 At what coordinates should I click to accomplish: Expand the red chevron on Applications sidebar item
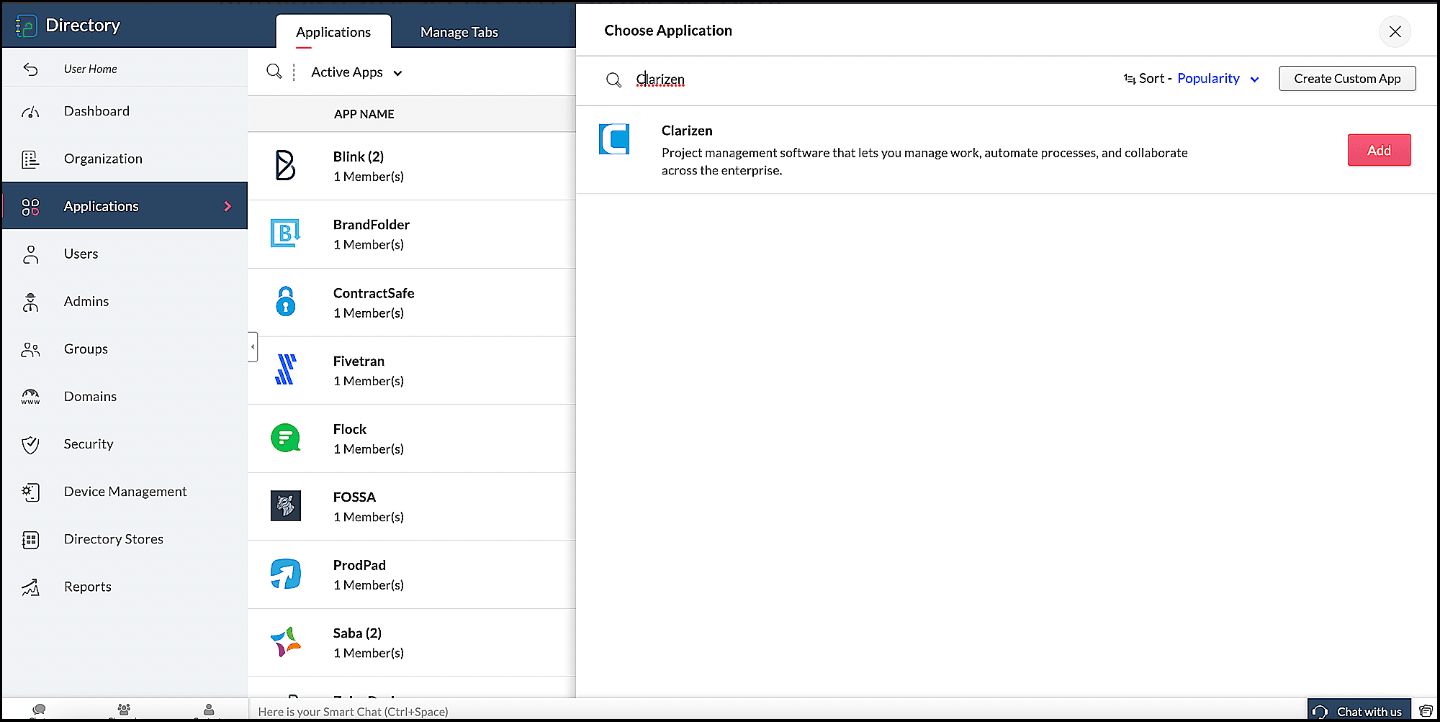(228, 206)
